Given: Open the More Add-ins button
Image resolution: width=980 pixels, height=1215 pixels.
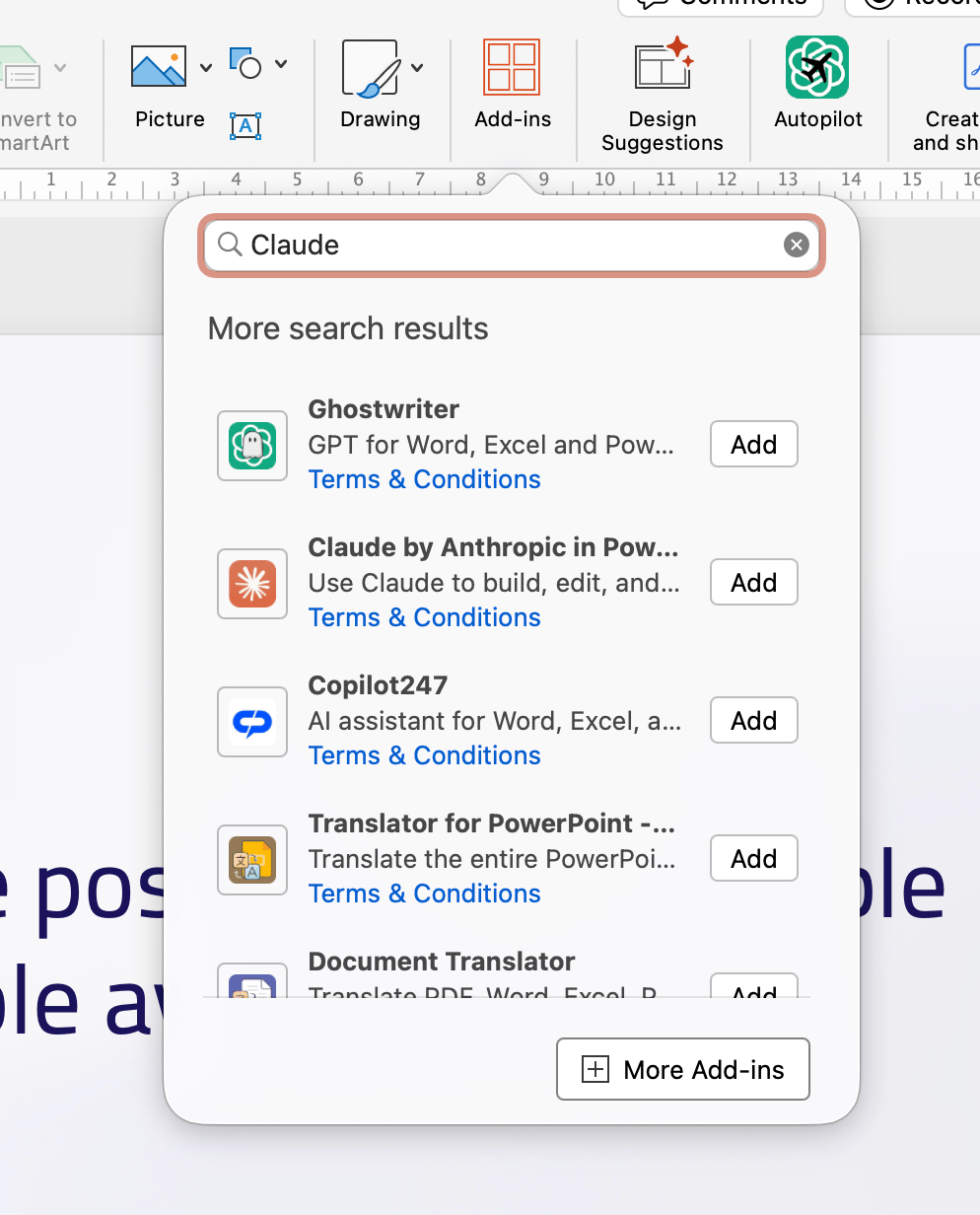Looking at the screenshot, I should pos(683,1069).
